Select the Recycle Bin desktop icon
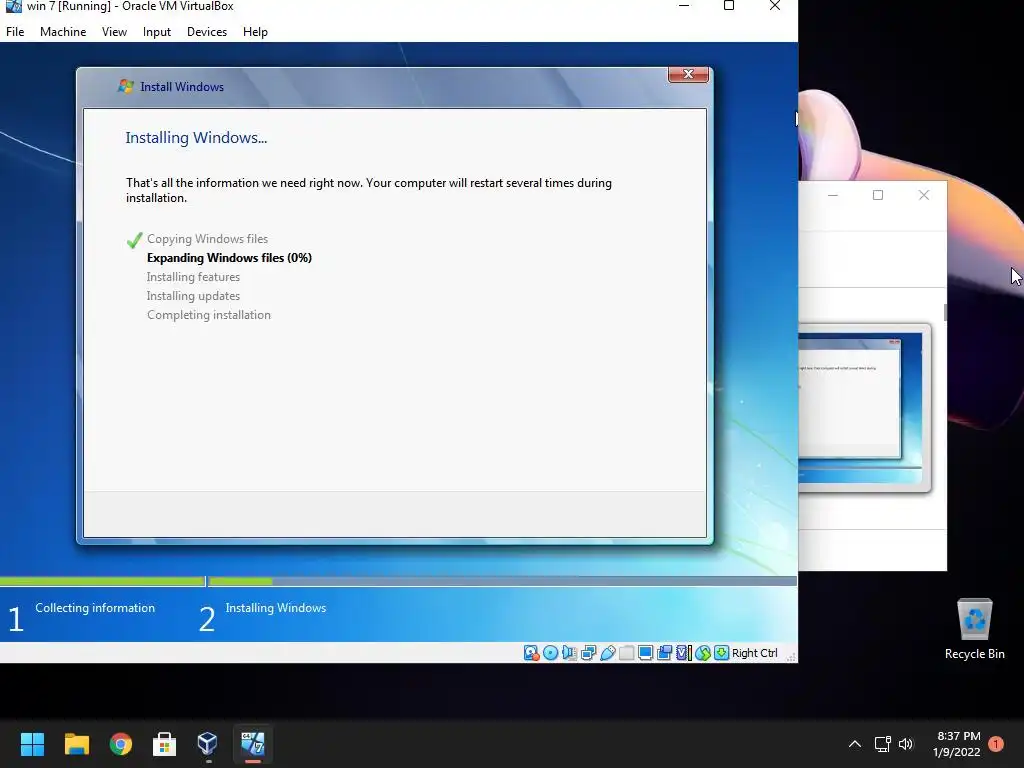 point(974,630)
